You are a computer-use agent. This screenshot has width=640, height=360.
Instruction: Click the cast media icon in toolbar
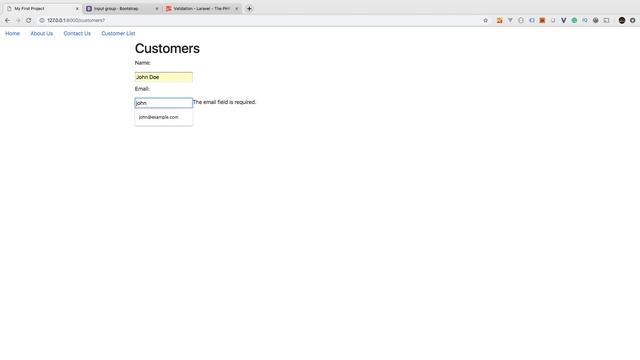pyautogui.click(x=607, y=20)
